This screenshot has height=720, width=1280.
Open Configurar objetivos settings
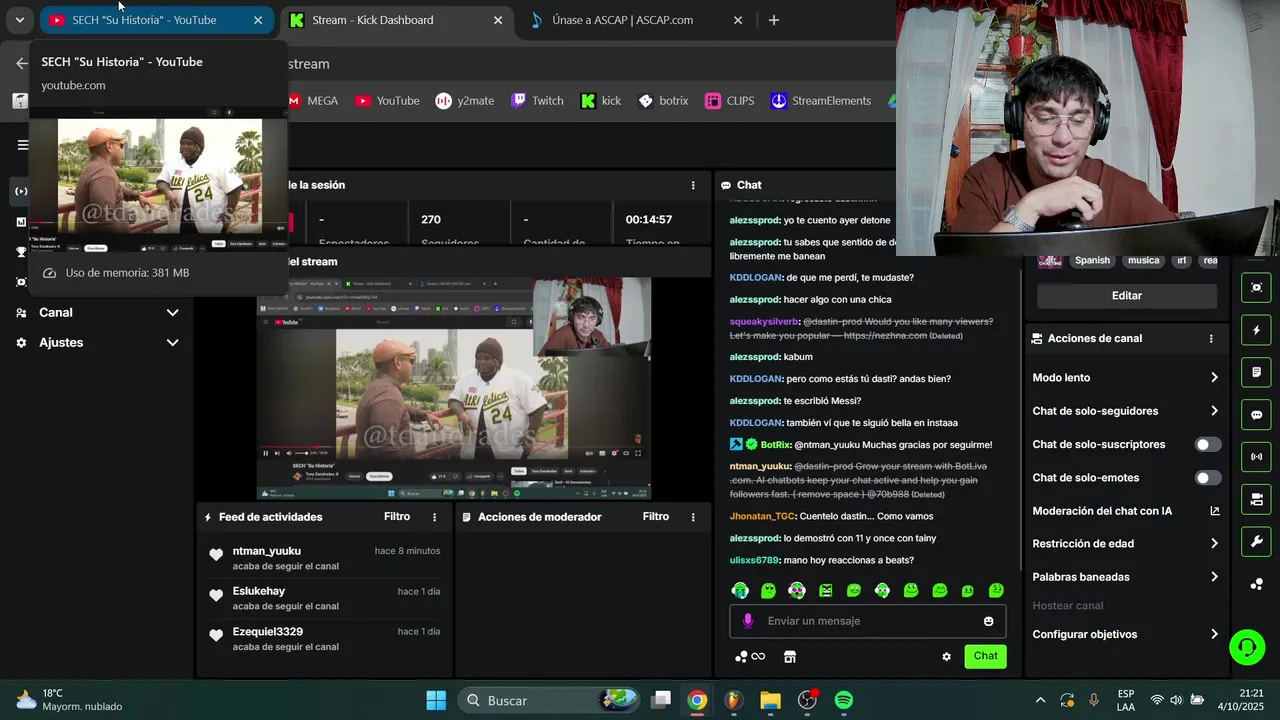[1126, 634]
